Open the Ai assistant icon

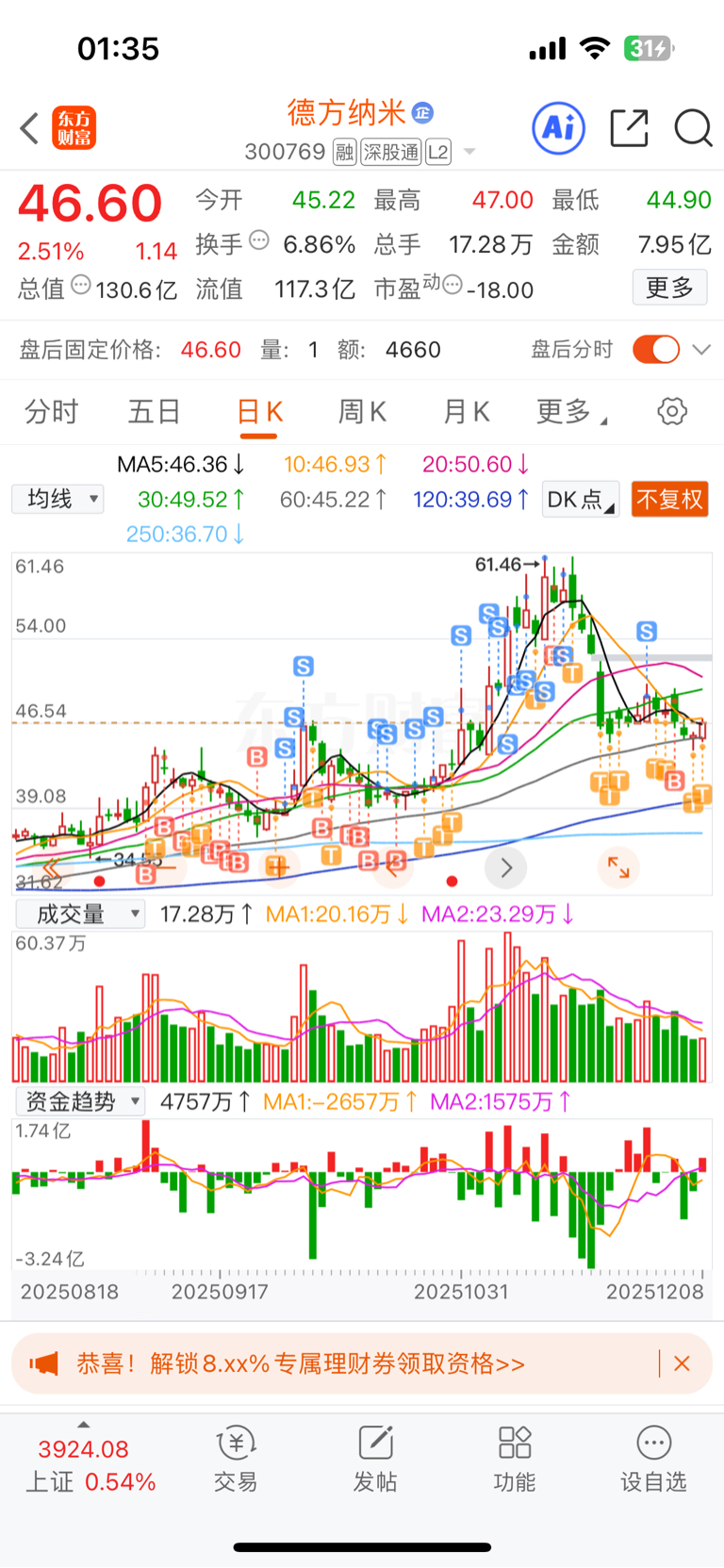[559, 128]
